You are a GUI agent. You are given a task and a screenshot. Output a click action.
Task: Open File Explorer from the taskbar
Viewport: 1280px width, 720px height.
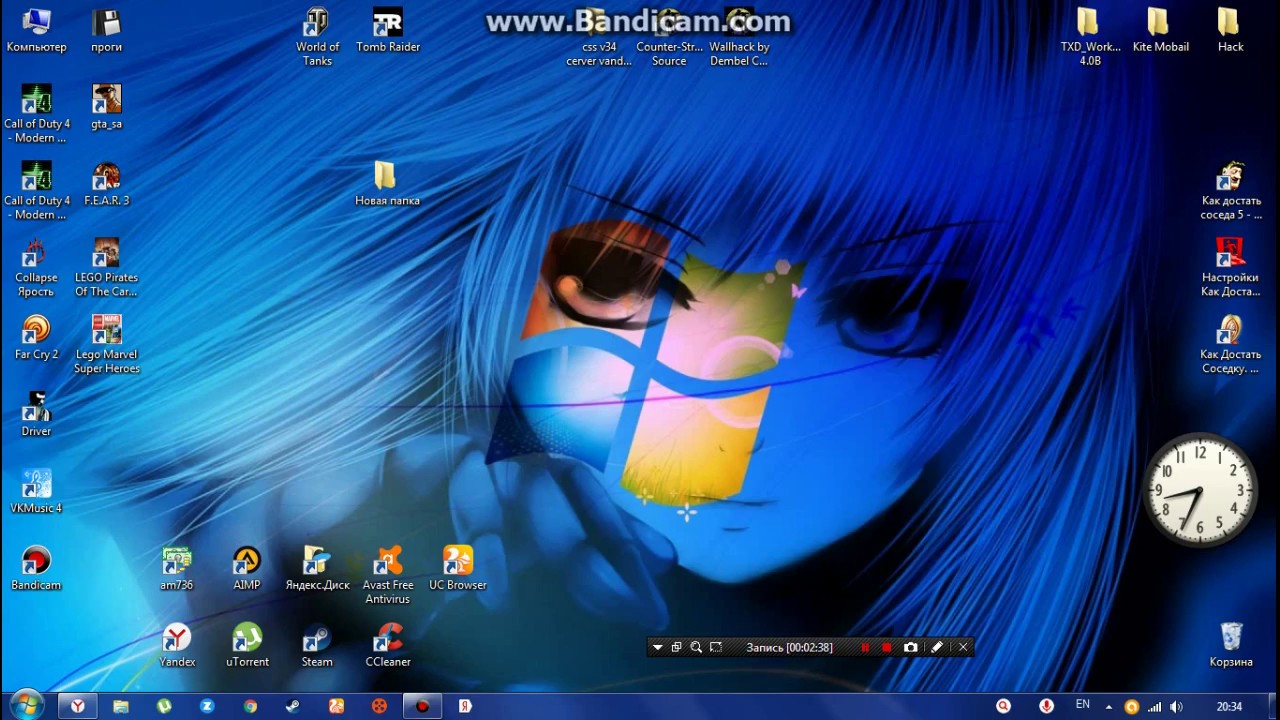click(x=121, y=706)
